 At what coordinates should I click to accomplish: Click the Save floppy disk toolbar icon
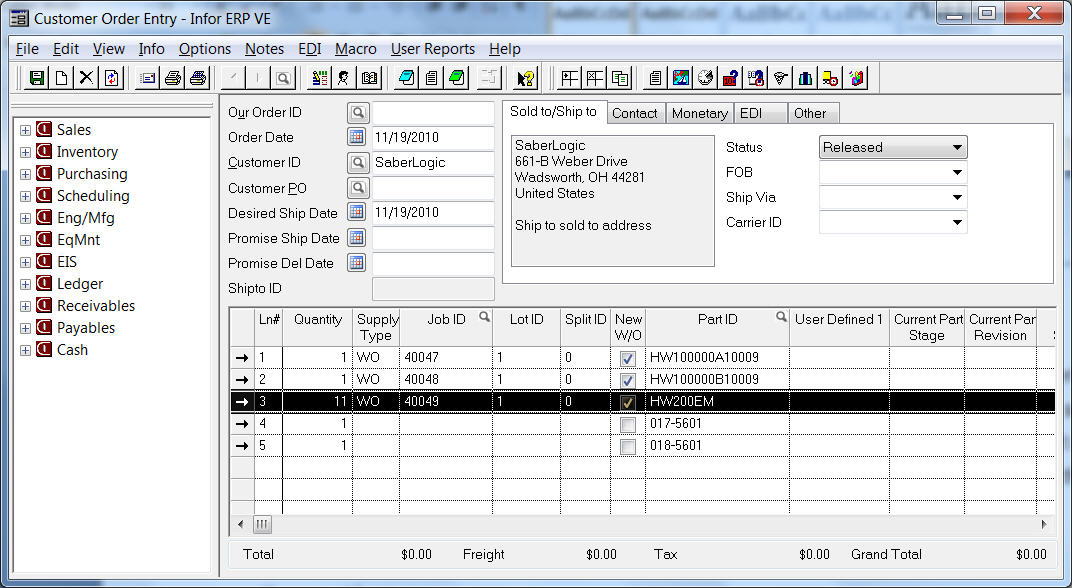(x=36, y=78)
